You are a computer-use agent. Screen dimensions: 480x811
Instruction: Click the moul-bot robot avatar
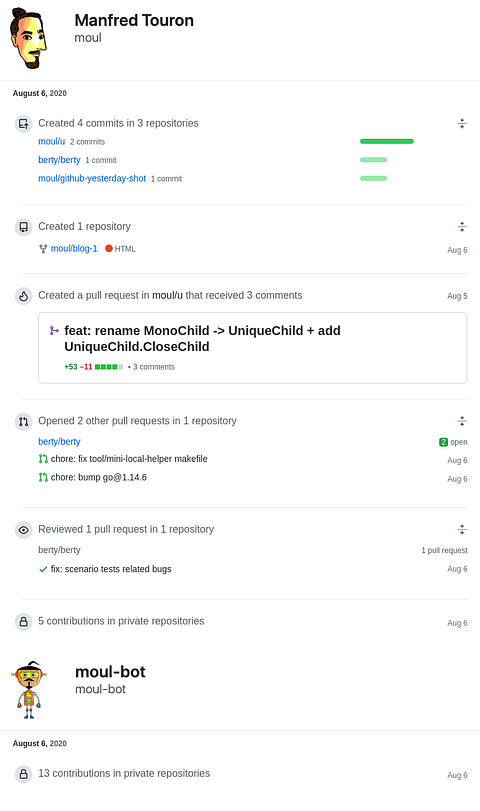tap(29, 690)
